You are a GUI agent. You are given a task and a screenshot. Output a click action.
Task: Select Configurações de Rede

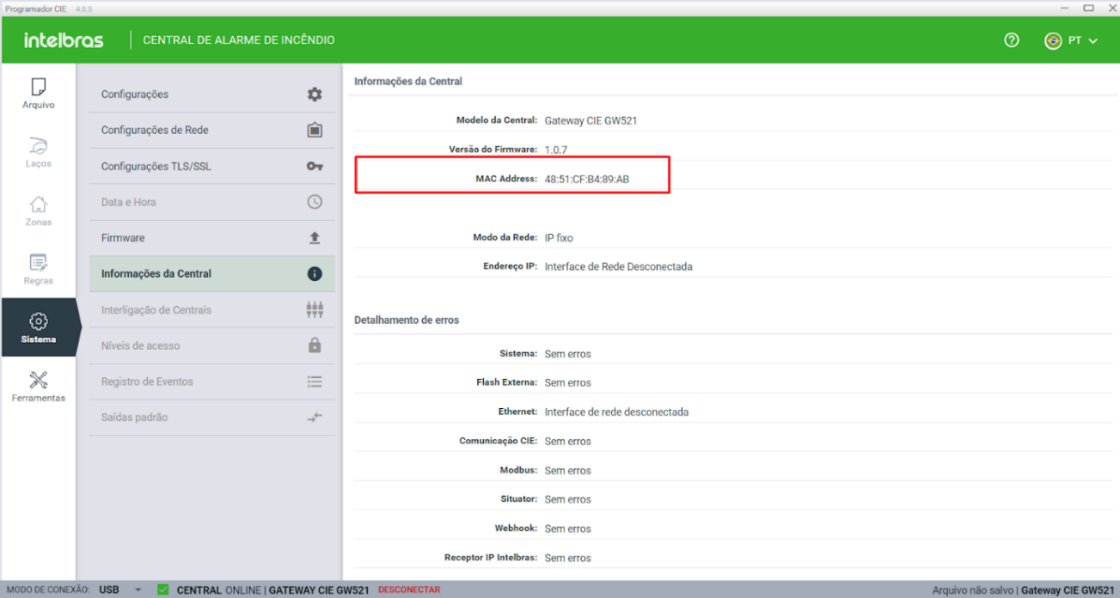211,130
